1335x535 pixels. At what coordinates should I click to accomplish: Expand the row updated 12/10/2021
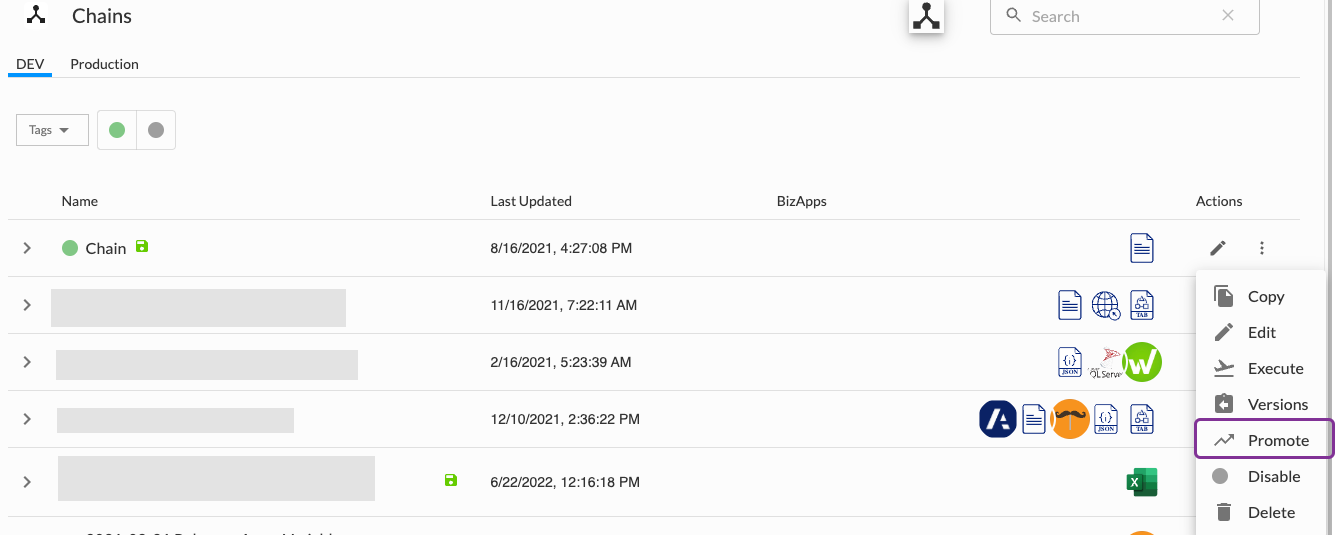click(x=27, y=419)
